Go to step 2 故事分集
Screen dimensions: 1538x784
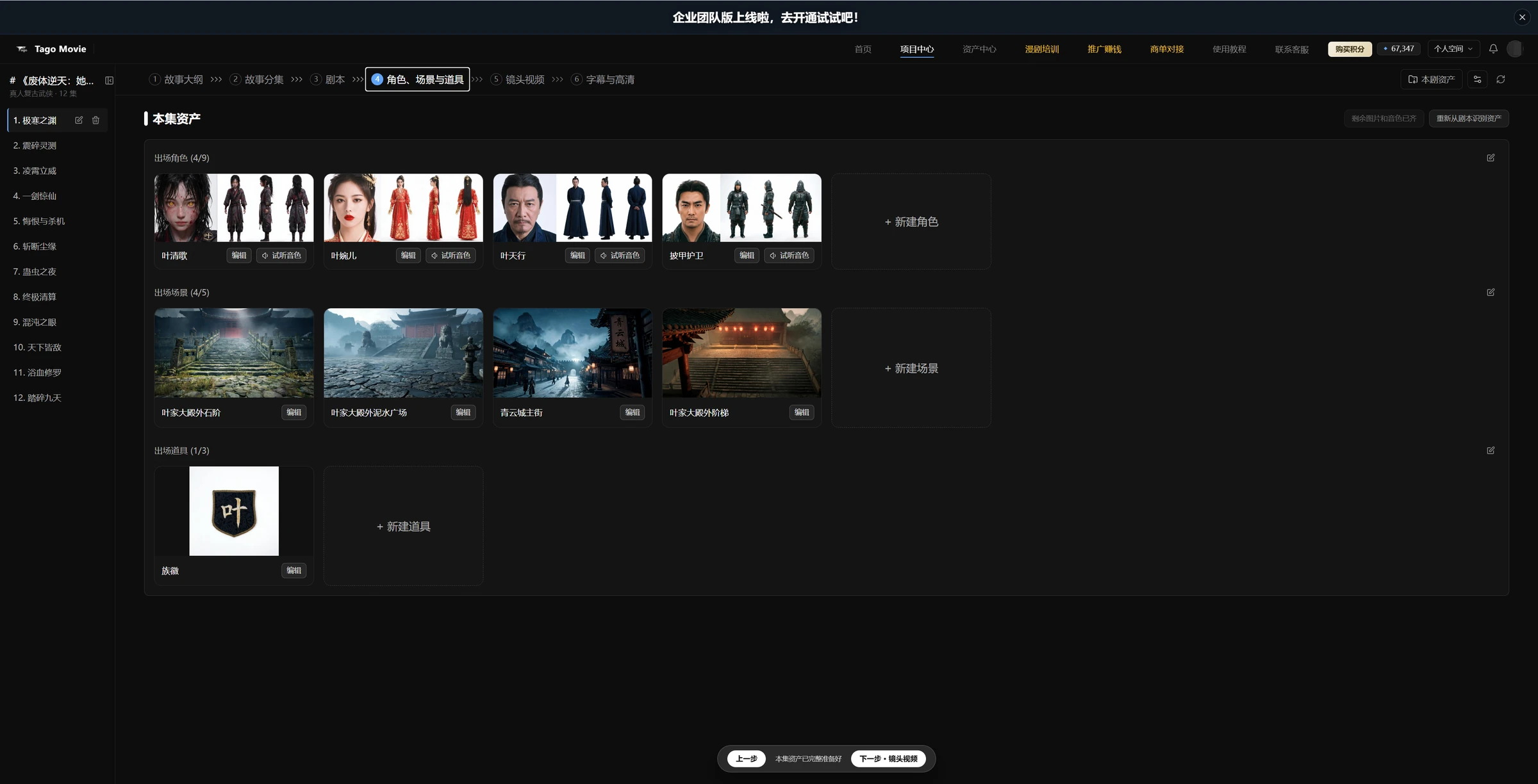point(257,79)
